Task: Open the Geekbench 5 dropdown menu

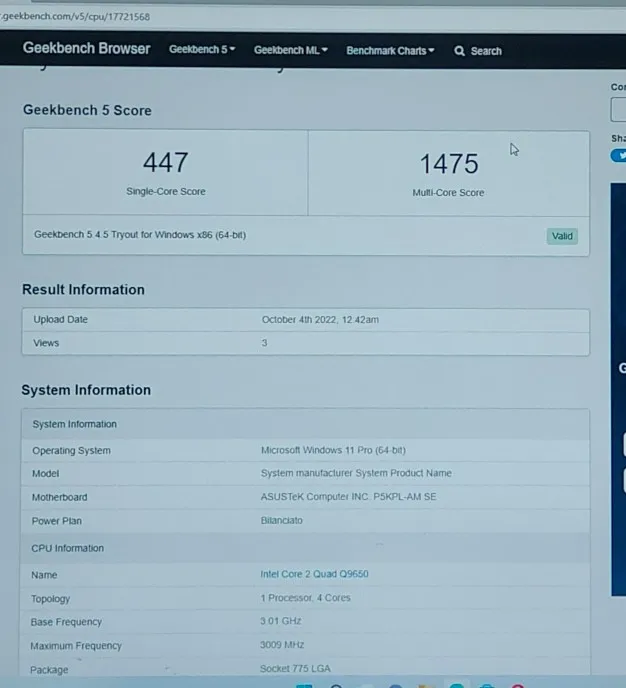Action: tap(202, 49)
